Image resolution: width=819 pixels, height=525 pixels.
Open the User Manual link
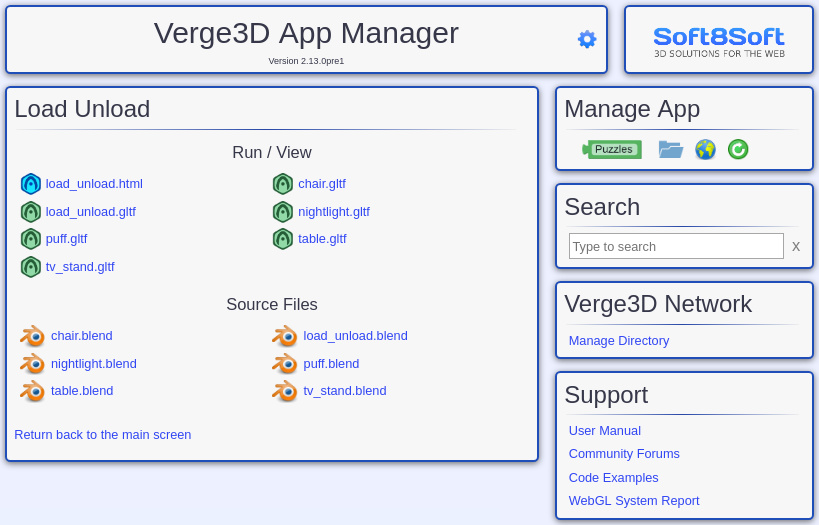(604, 430)
